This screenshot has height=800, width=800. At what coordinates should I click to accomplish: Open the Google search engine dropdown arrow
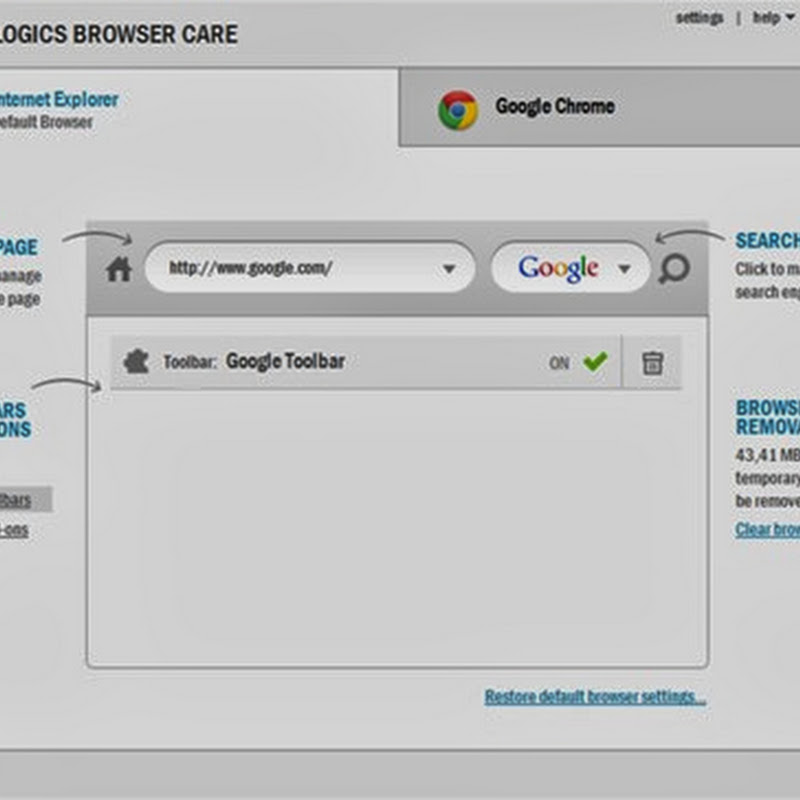point(624,269)
